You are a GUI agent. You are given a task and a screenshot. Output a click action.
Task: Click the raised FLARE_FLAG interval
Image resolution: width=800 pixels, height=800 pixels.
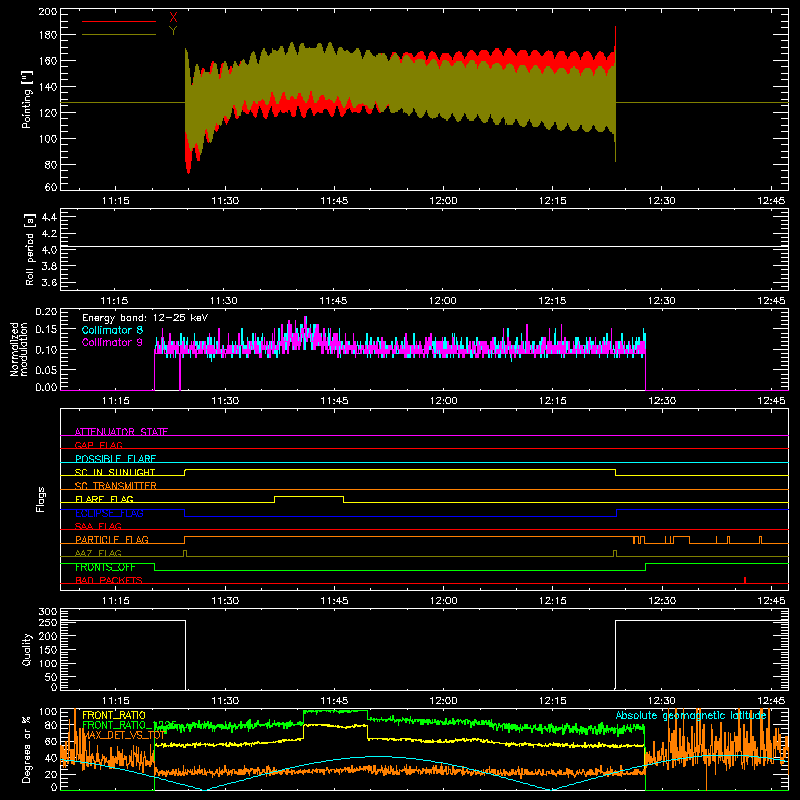(309, 496)
